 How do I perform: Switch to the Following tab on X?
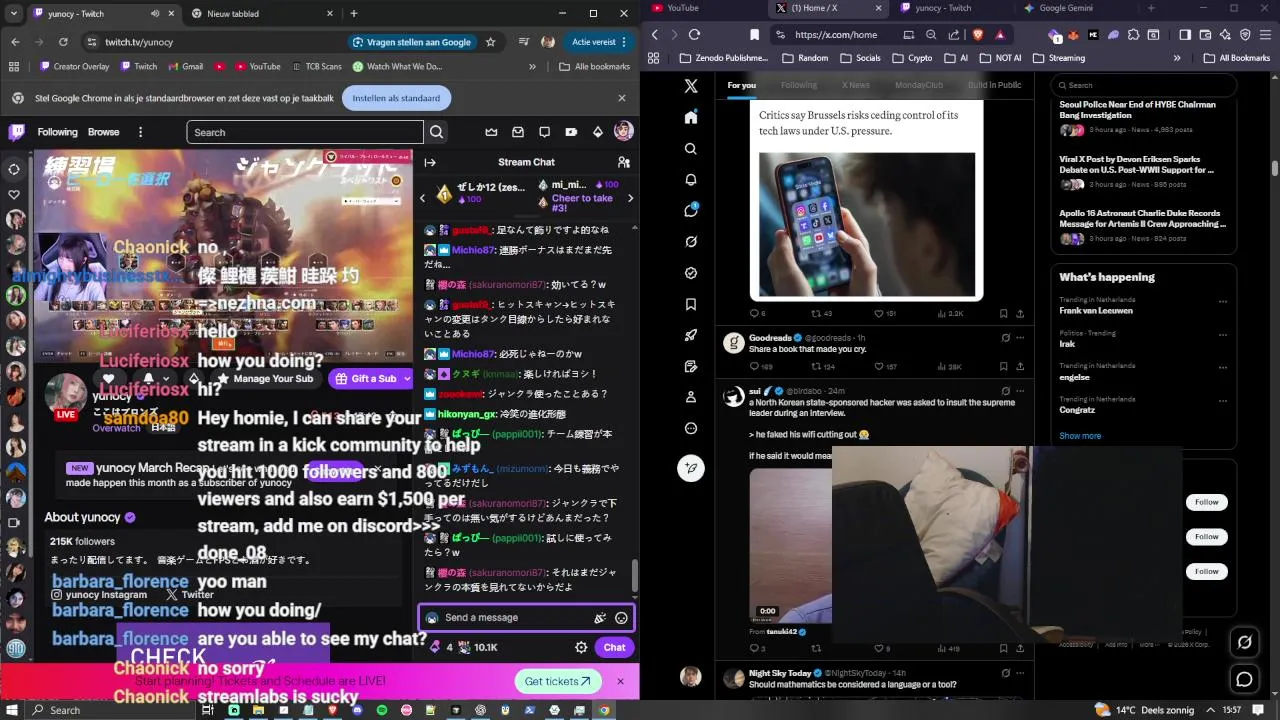click(799, 85)
